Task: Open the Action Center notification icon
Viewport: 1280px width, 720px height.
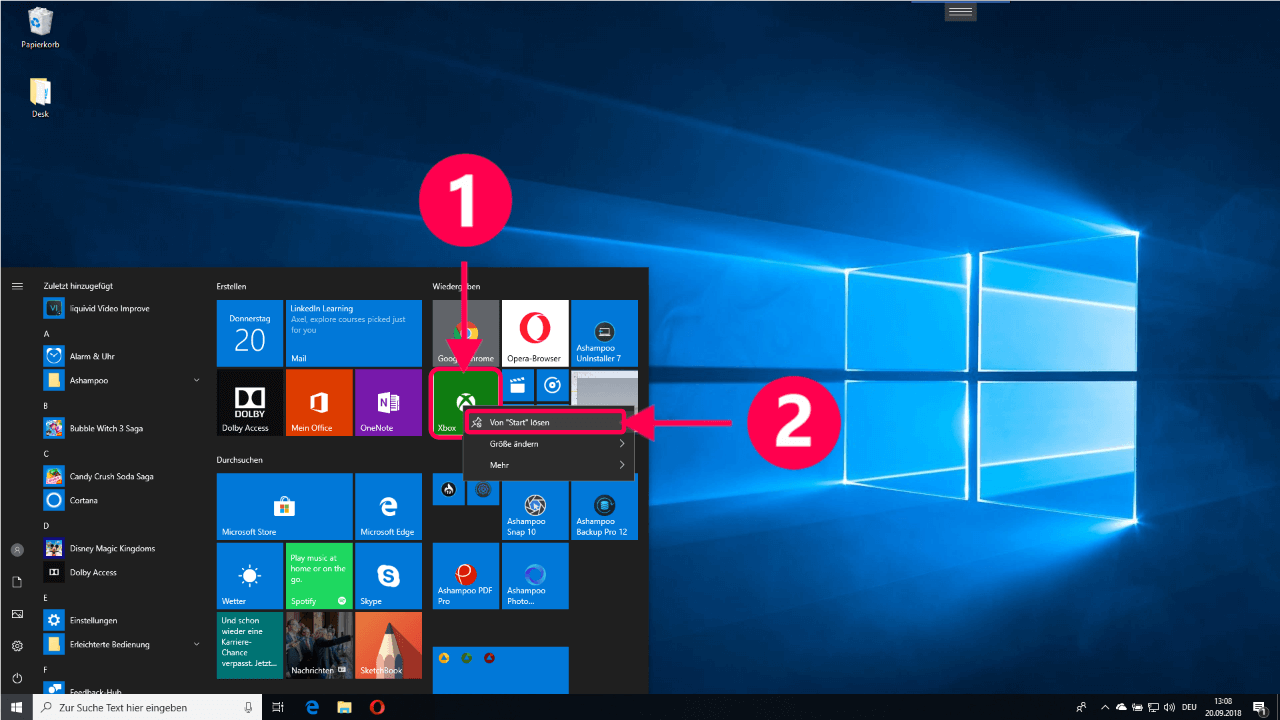Action: point(1259,707)
